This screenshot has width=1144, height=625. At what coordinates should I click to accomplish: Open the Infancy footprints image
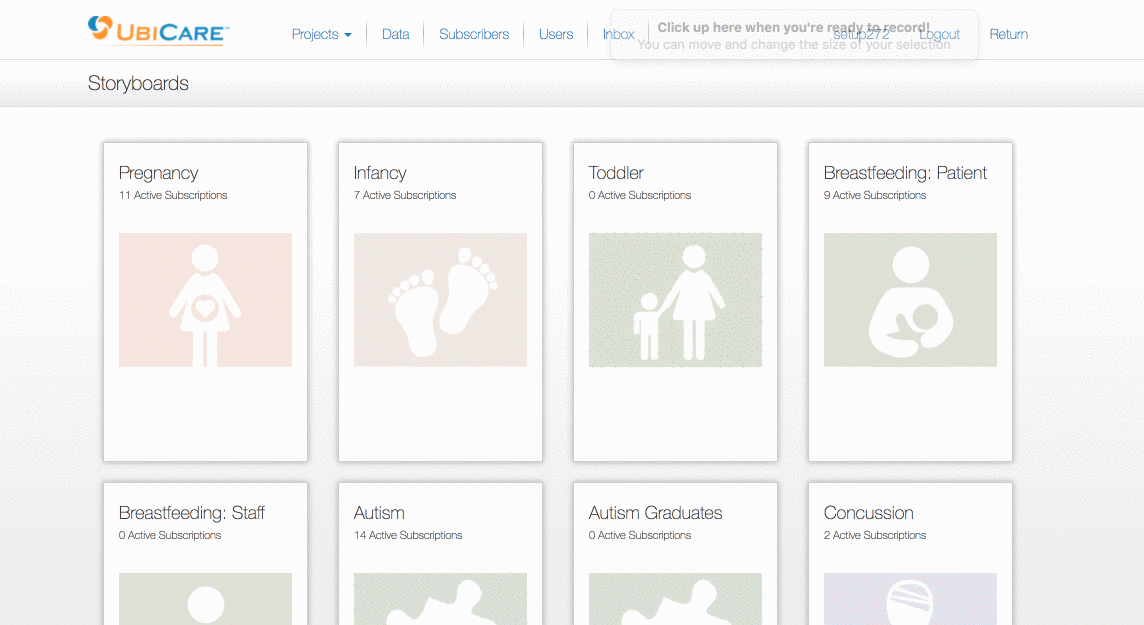pyautogui.click(x=440, y=300)
